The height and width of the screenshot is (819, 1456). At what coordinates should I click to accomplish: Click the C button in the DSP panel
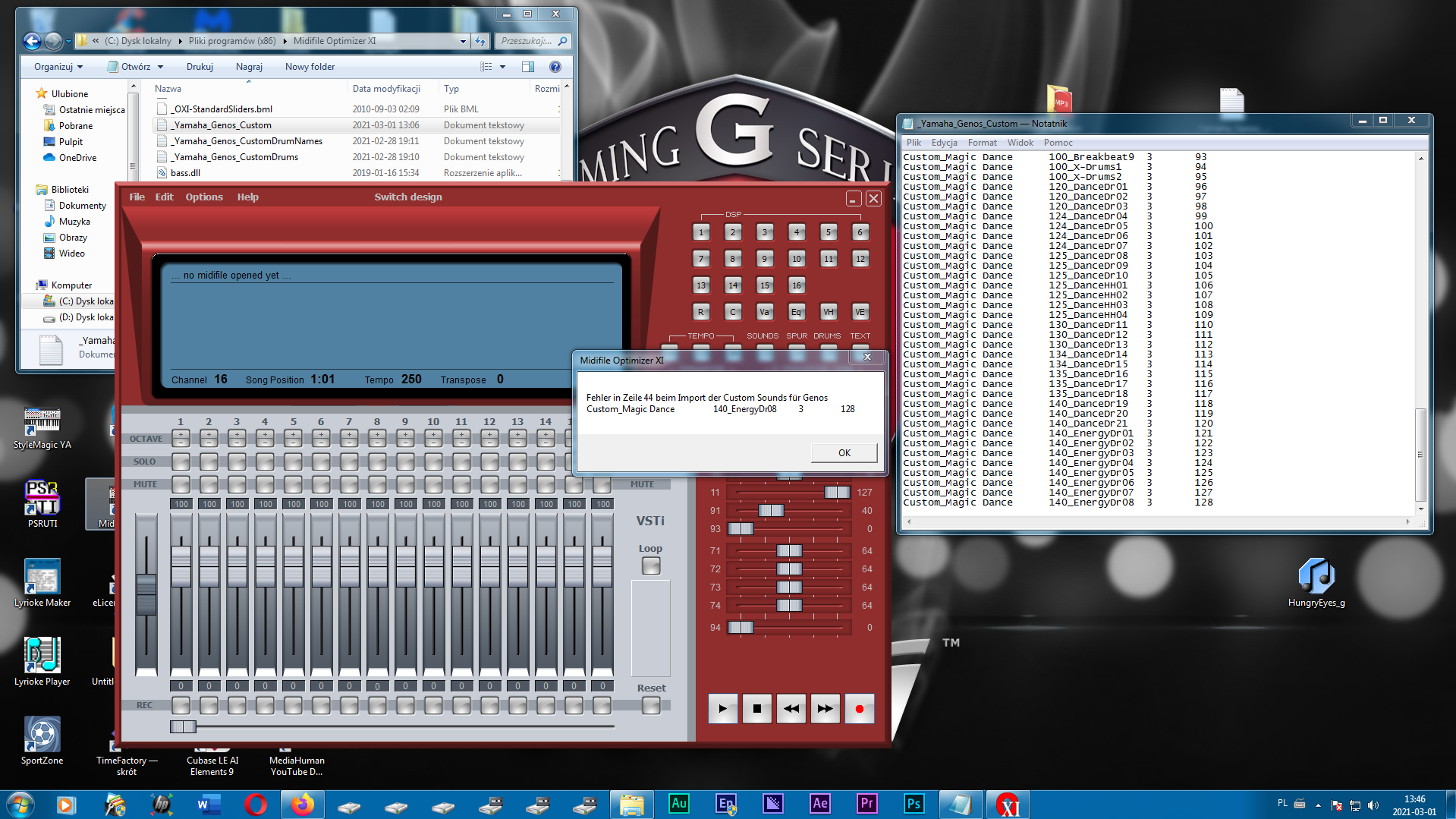(733, 312)
